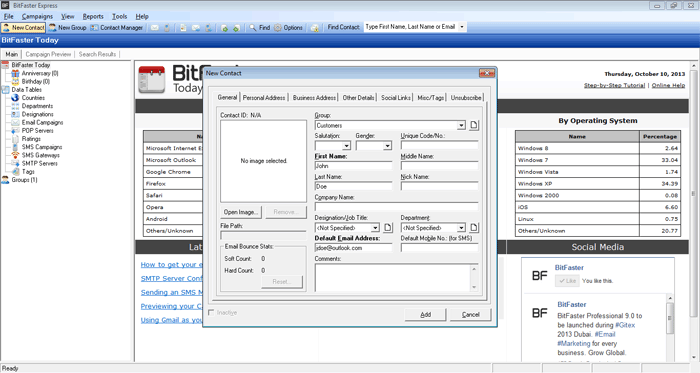The width and height of the screenshot is (700, 373).
Task: Open the Department dropdown
Action: 461,228
